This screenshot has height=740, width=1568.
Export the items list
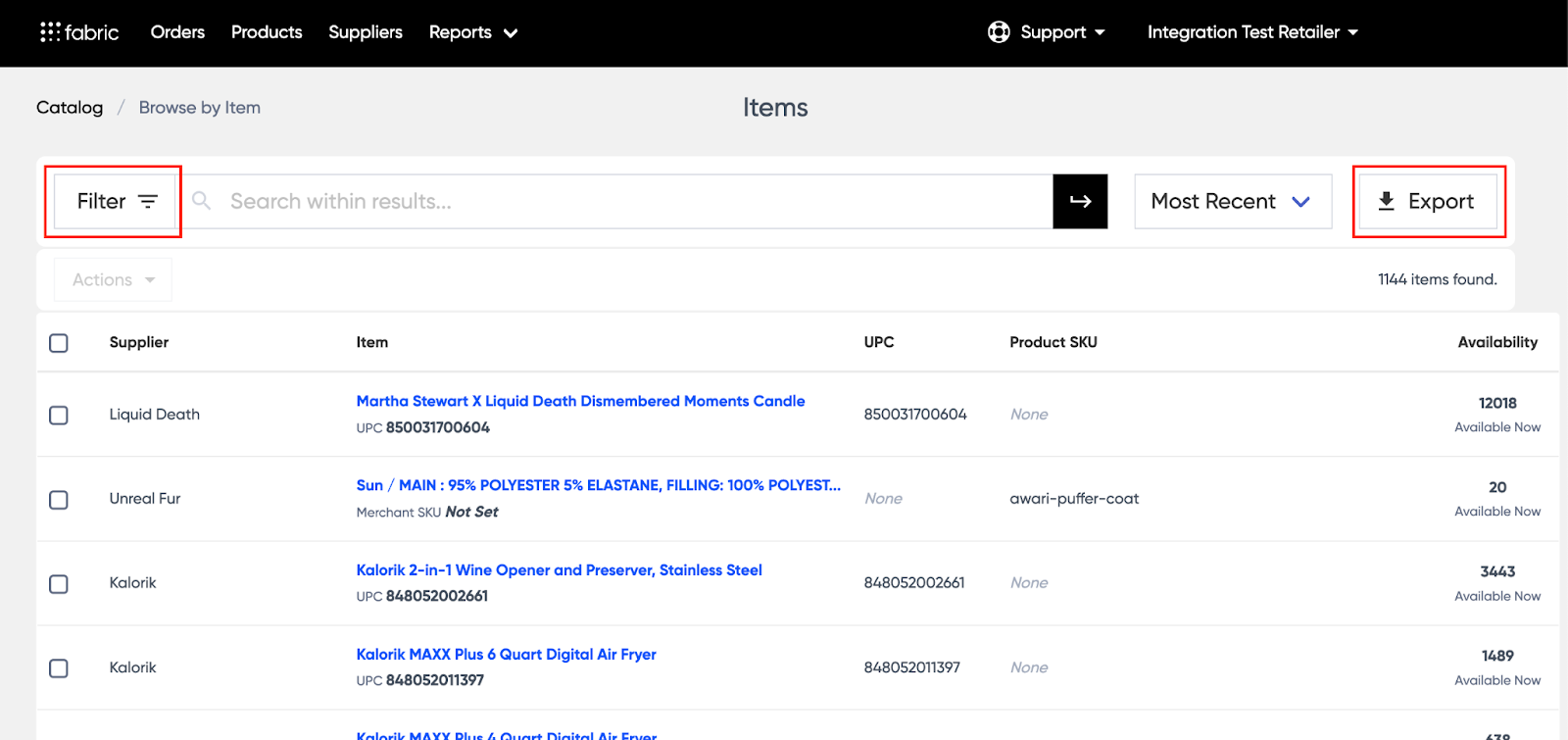coord(1428,201)
